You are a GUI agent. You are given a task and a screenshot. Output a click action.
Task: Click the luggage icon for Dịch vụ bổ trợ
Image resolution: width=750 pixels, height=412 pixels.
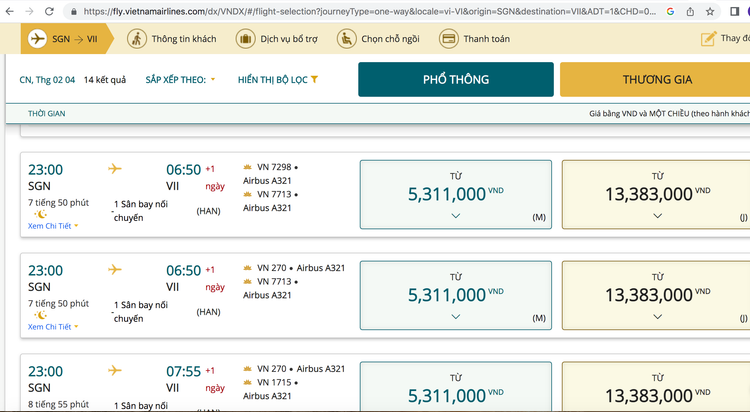245,39
